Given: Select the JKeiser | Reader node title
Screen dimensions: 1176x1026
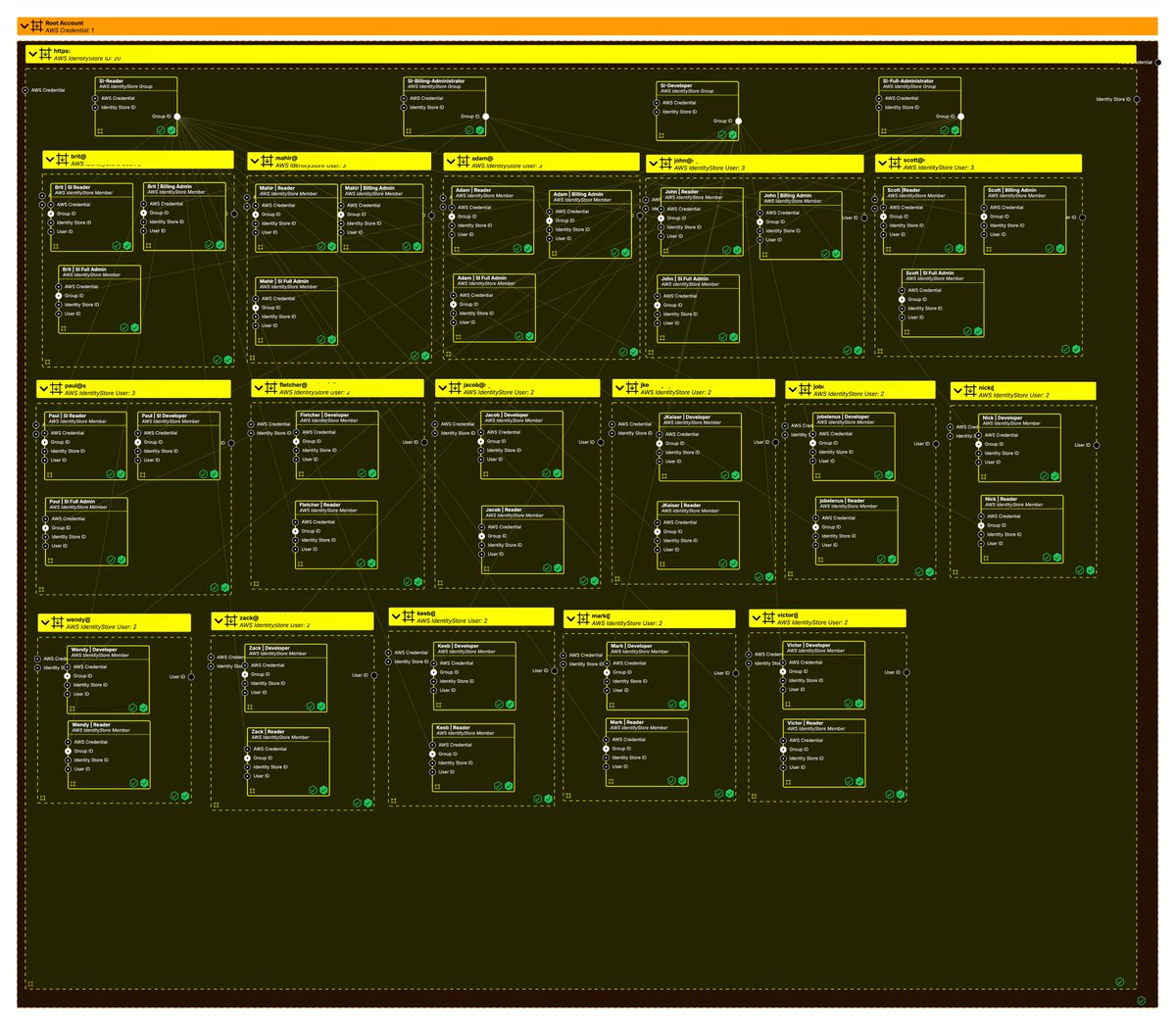Looking at the screenshot, I should tap(682, 505).
